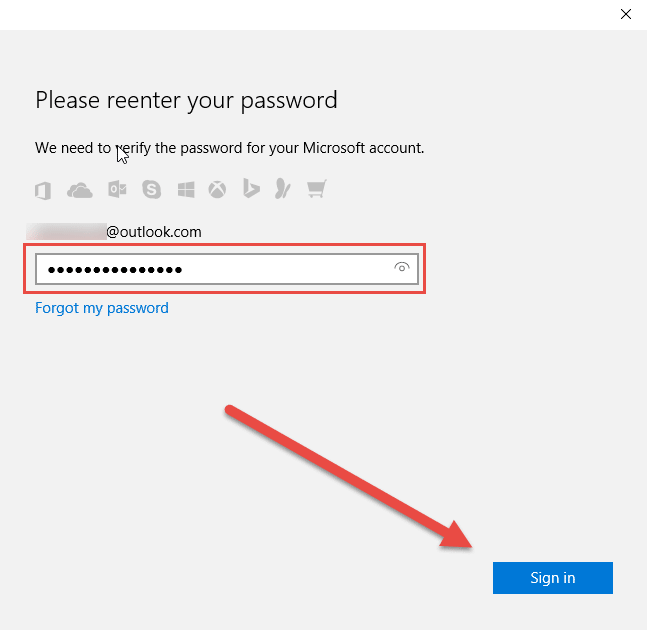
Task: Click the "Please reenter your password" heading
Action: tap(186, 101)
